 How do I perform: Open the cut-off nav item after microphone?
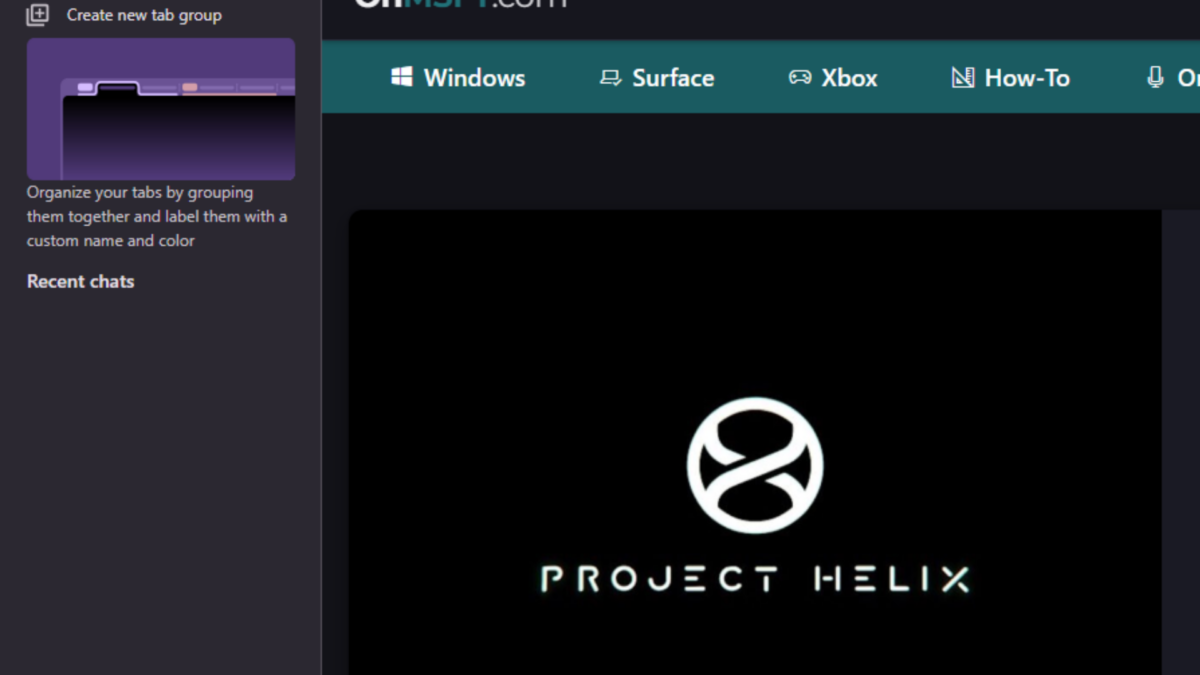(x=1188, y=78)
